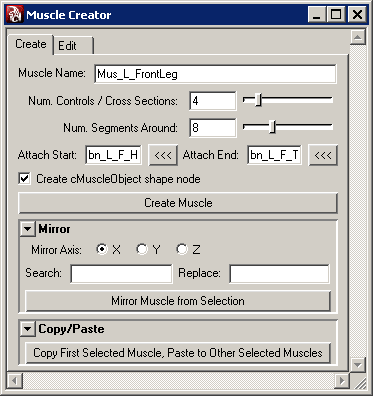Select Mirror Axis Y radio button
Screen dimensions: 373x396
[142, 249]
